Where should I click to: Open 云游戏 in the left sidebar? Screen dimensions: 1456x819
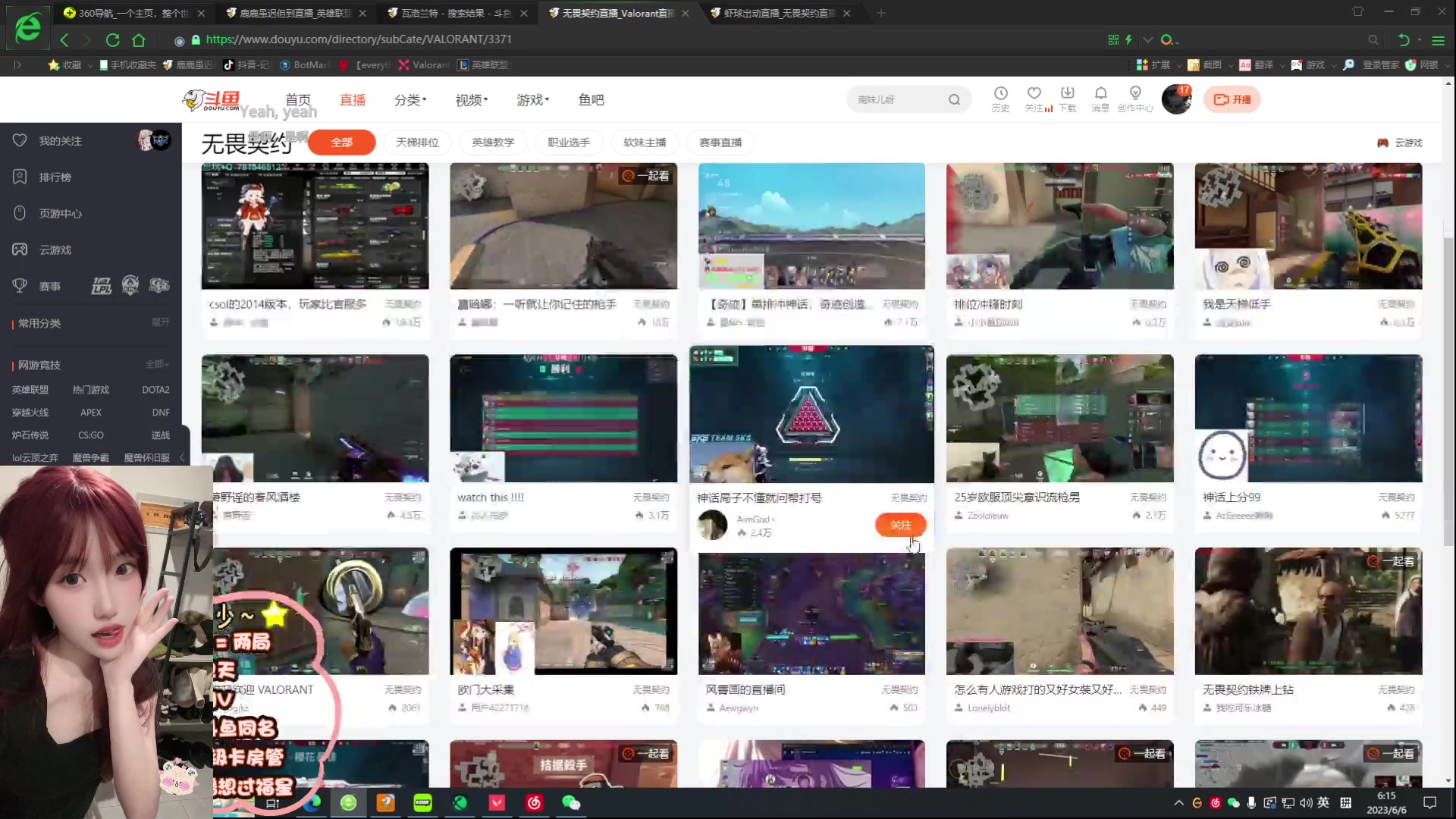click(55, 250)
